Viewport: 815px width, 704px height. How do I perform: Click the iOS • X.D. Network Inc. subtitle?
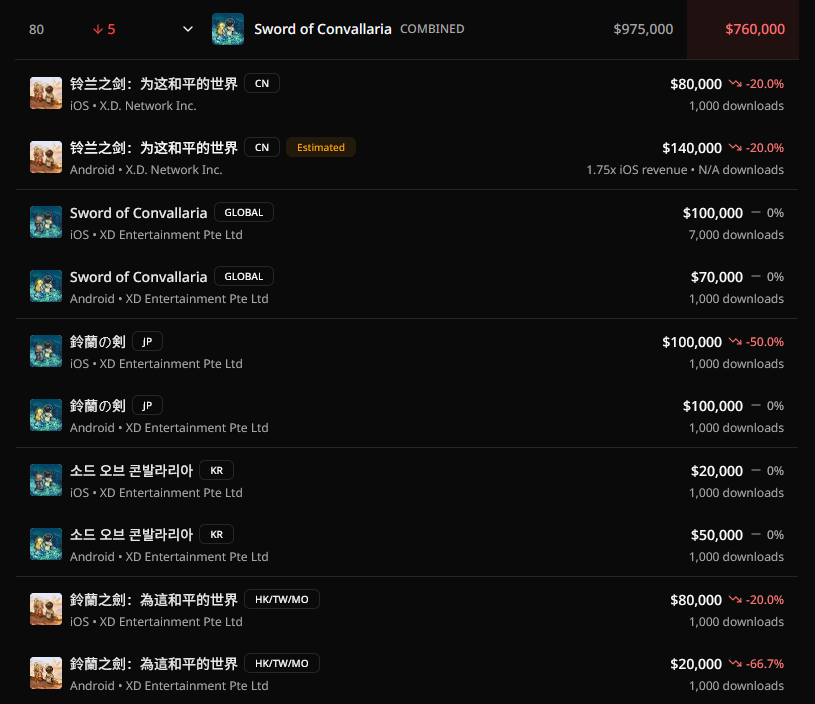point(133,106)
